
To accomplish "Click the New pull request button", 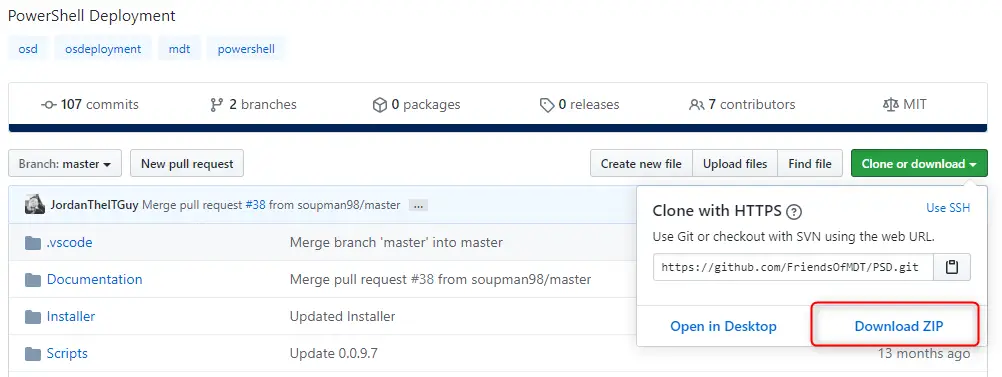I will pos(187,164).
